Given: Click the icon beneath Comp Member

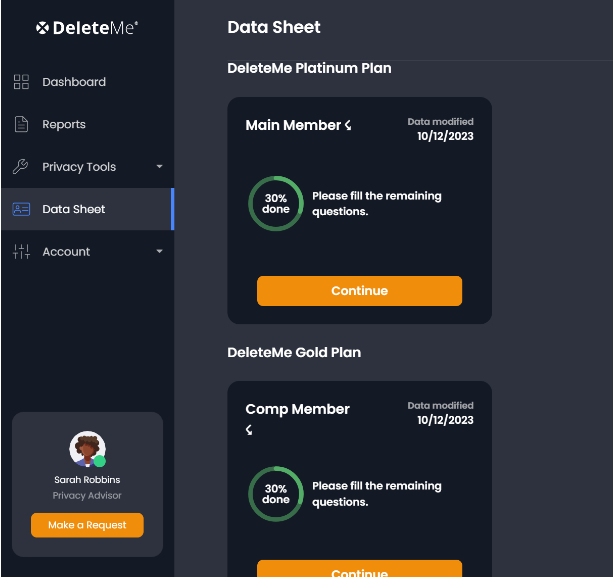Looking at the screenshot, I should (249, 430).
